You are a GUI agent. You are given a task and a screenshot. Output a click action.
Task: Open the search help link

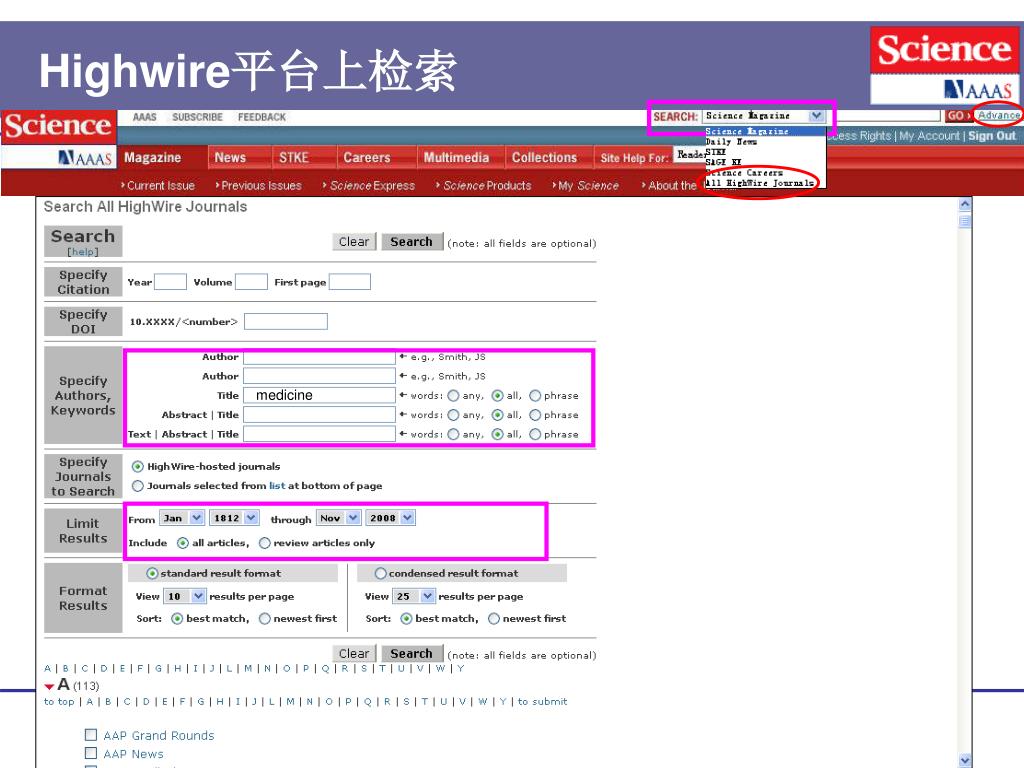tap(83, 251)
